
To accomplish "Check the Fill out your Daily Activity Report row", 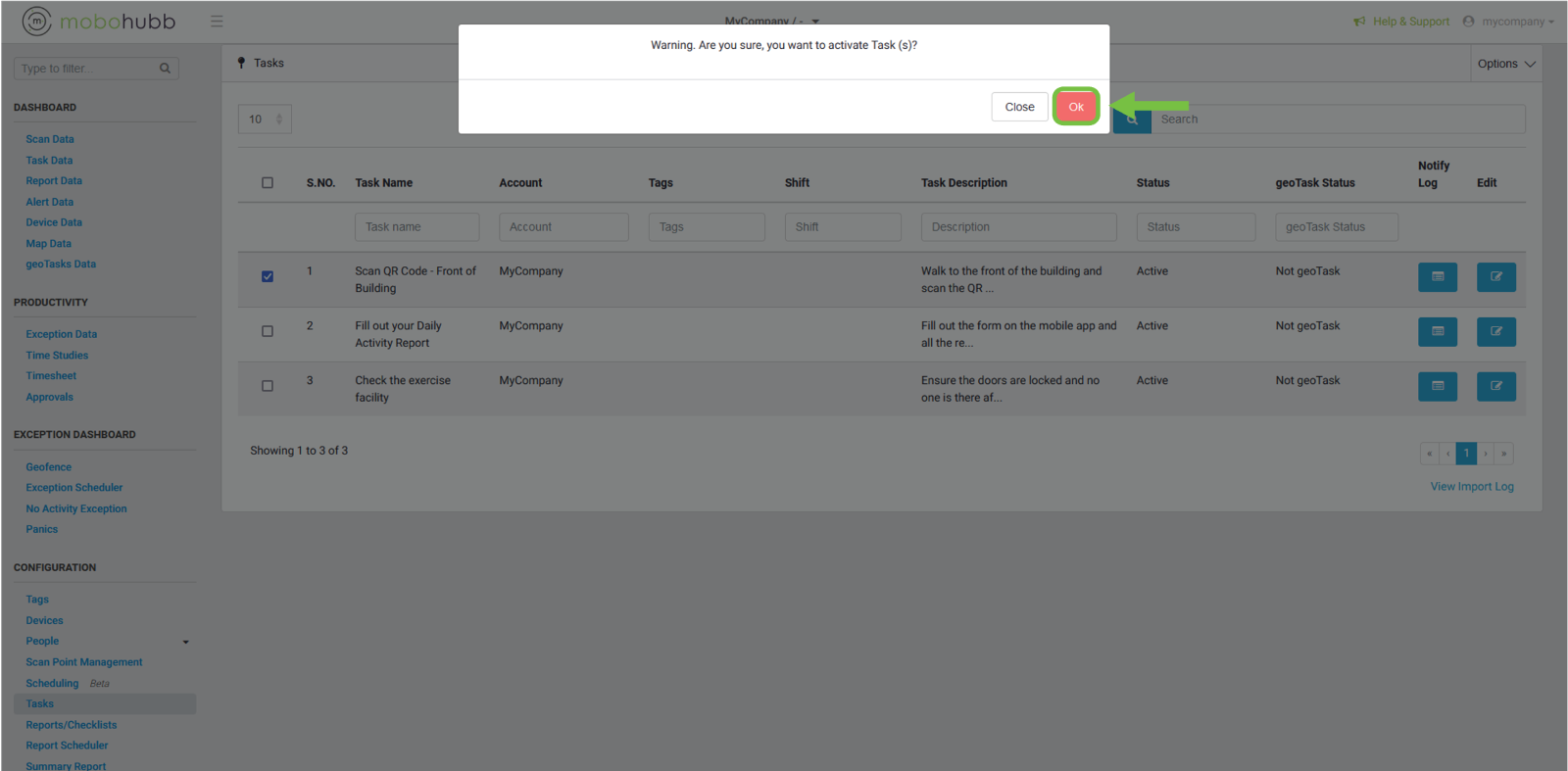I will click(268, 332).
